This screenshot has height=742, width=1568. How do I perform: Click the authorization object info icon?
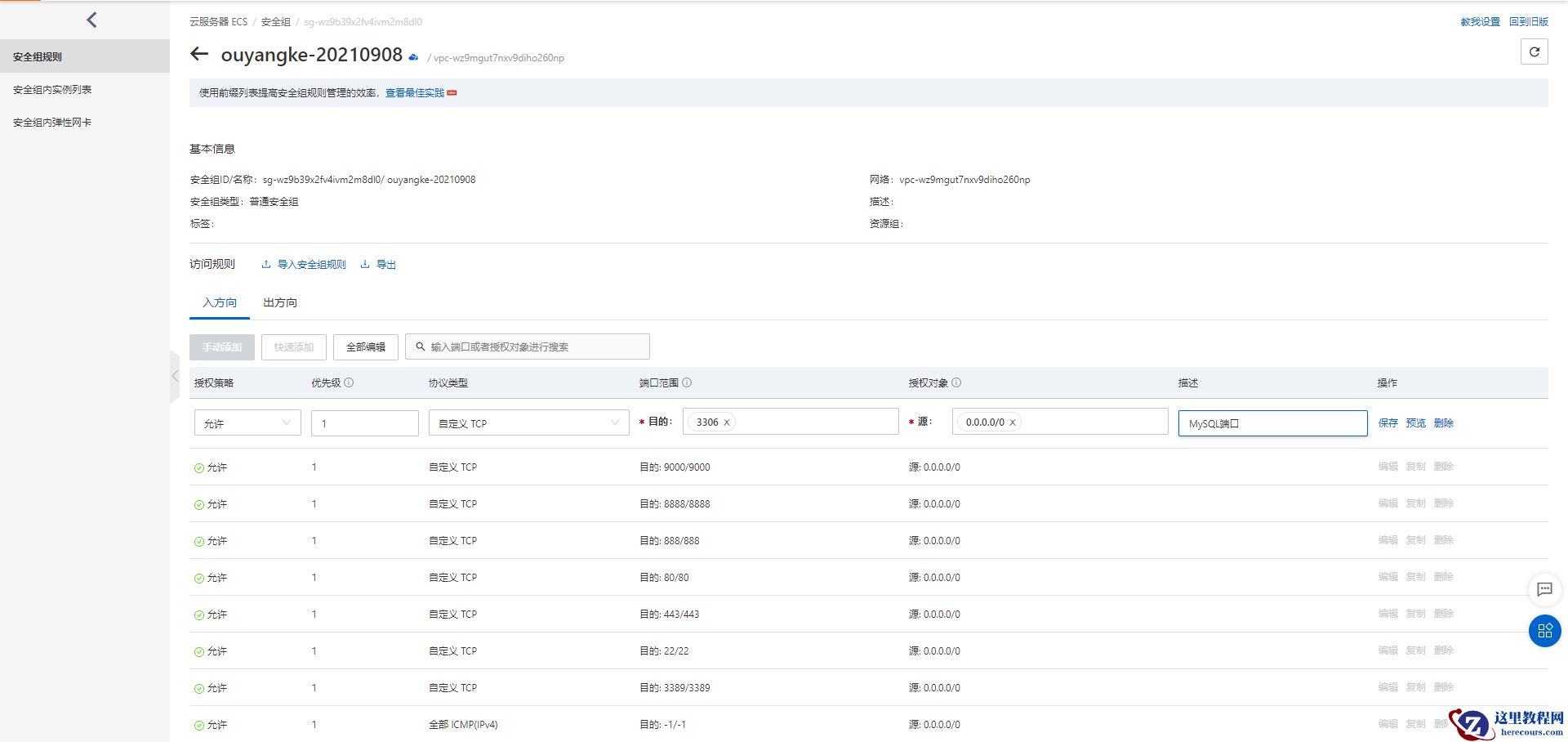pyautogui.click(x=956, y=382)
